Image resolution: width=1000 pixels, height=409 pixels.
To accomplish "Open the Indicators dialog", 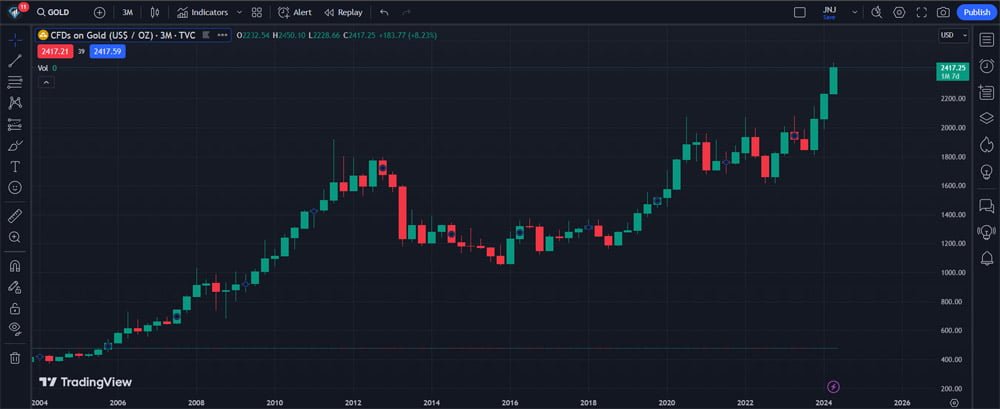I will tap(203, 12).
